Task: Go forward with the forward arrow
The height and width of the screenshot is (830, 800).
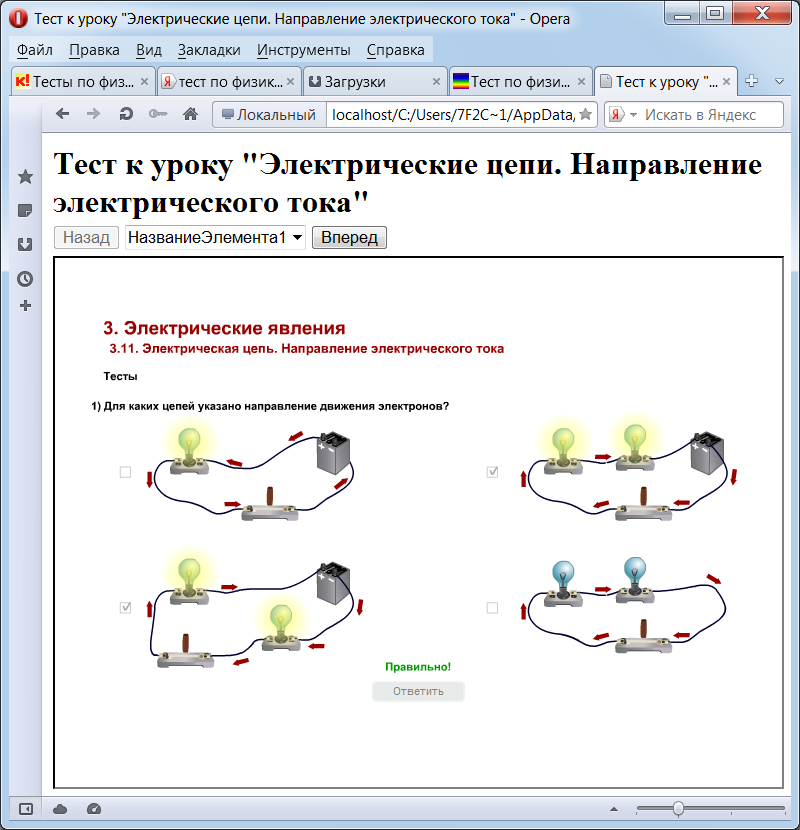Action: coord(93,114)
